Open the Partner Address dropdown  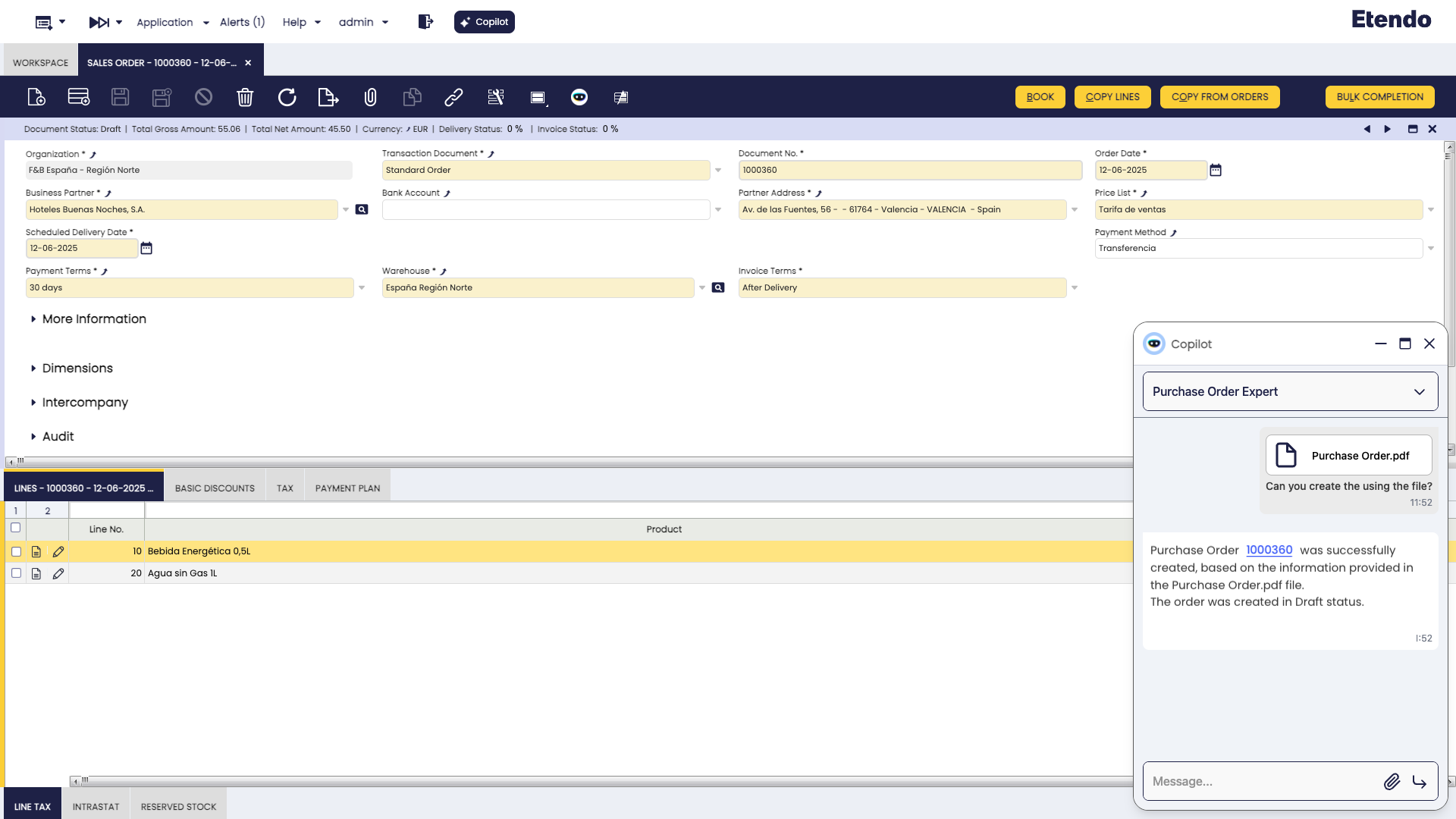click(x=1075, y=209)
